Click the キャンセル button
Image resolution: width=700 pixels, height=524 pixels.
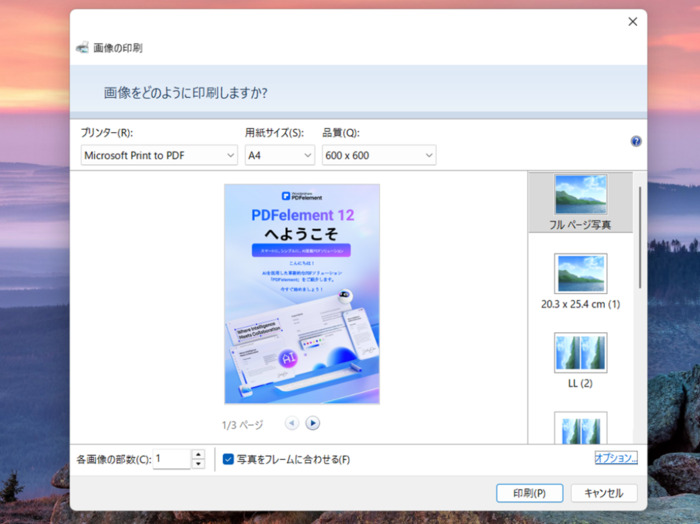(604, 493)
